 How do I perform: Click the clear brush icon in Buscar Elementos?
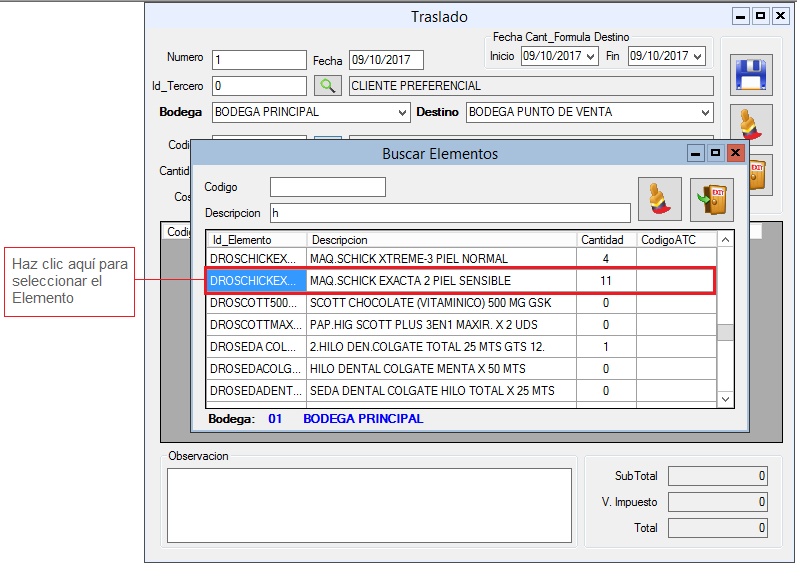coord(659,198)
